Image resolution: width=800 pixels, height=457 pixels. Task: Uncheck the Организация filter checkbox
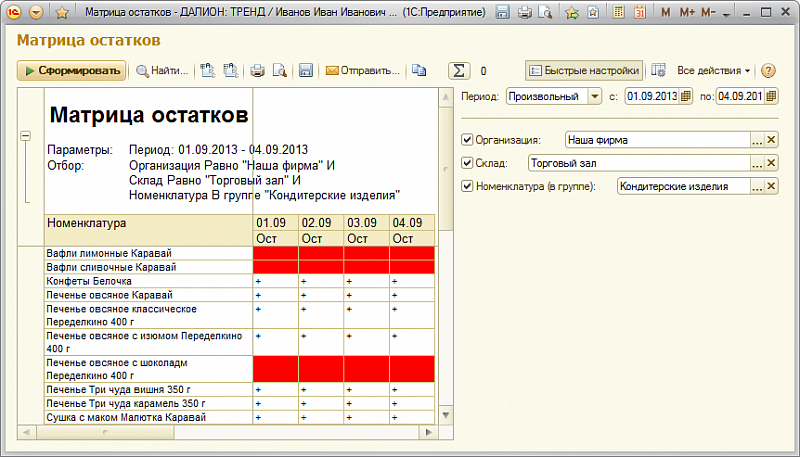pos(467,140)
